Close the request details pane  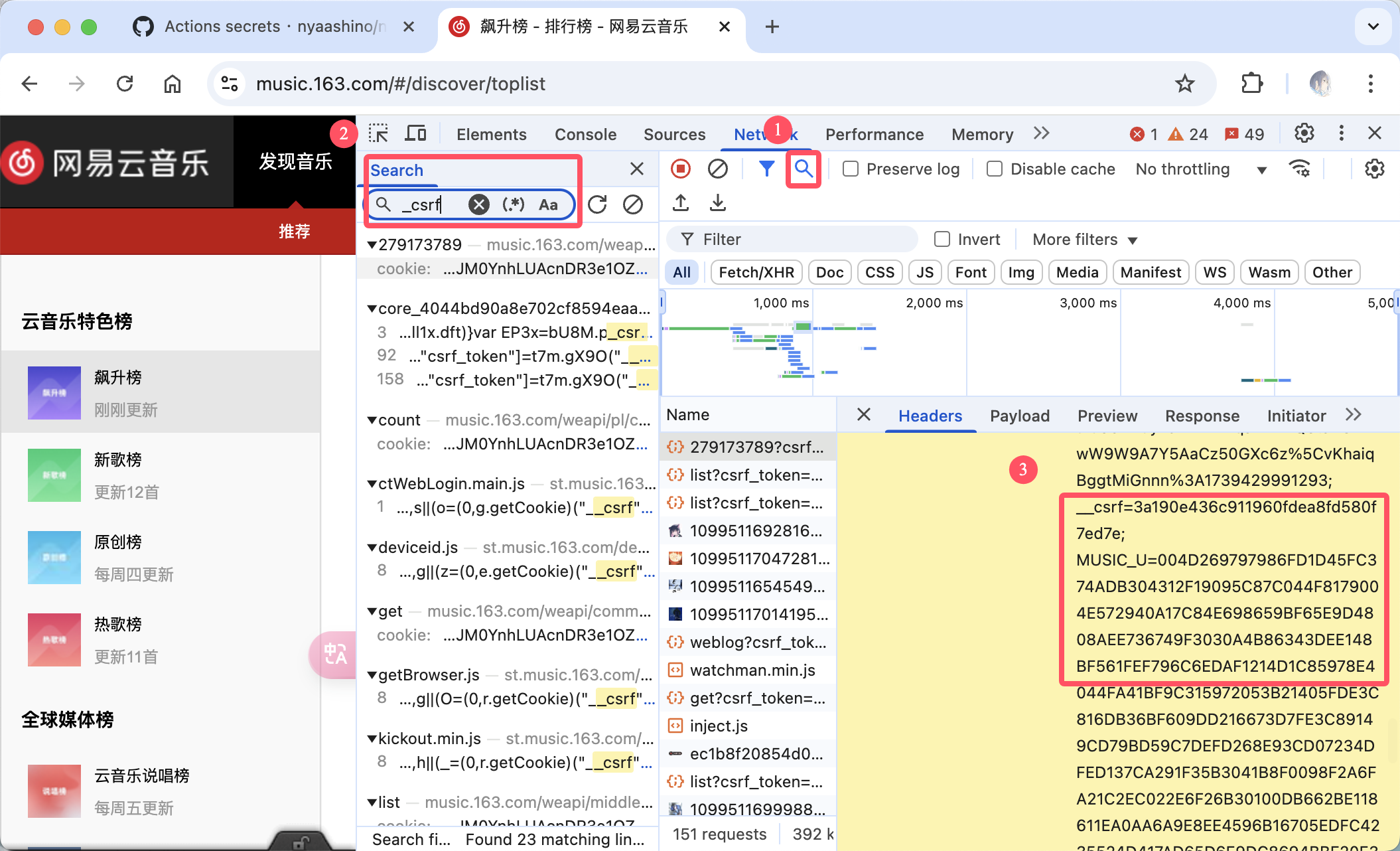[x=863, y=415]
